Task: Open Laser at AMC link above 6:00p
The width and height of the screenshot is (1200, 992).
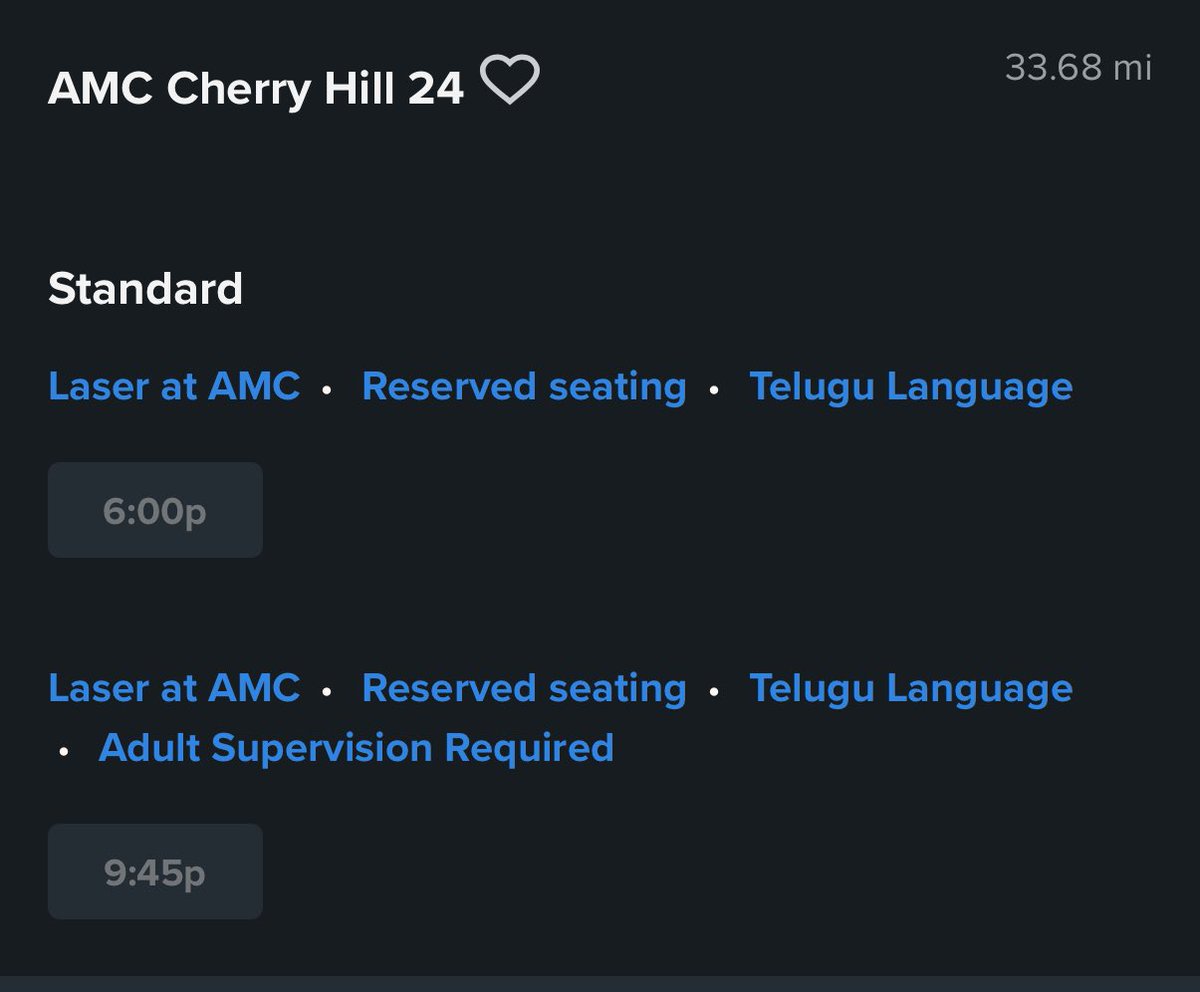Action: 174,386
